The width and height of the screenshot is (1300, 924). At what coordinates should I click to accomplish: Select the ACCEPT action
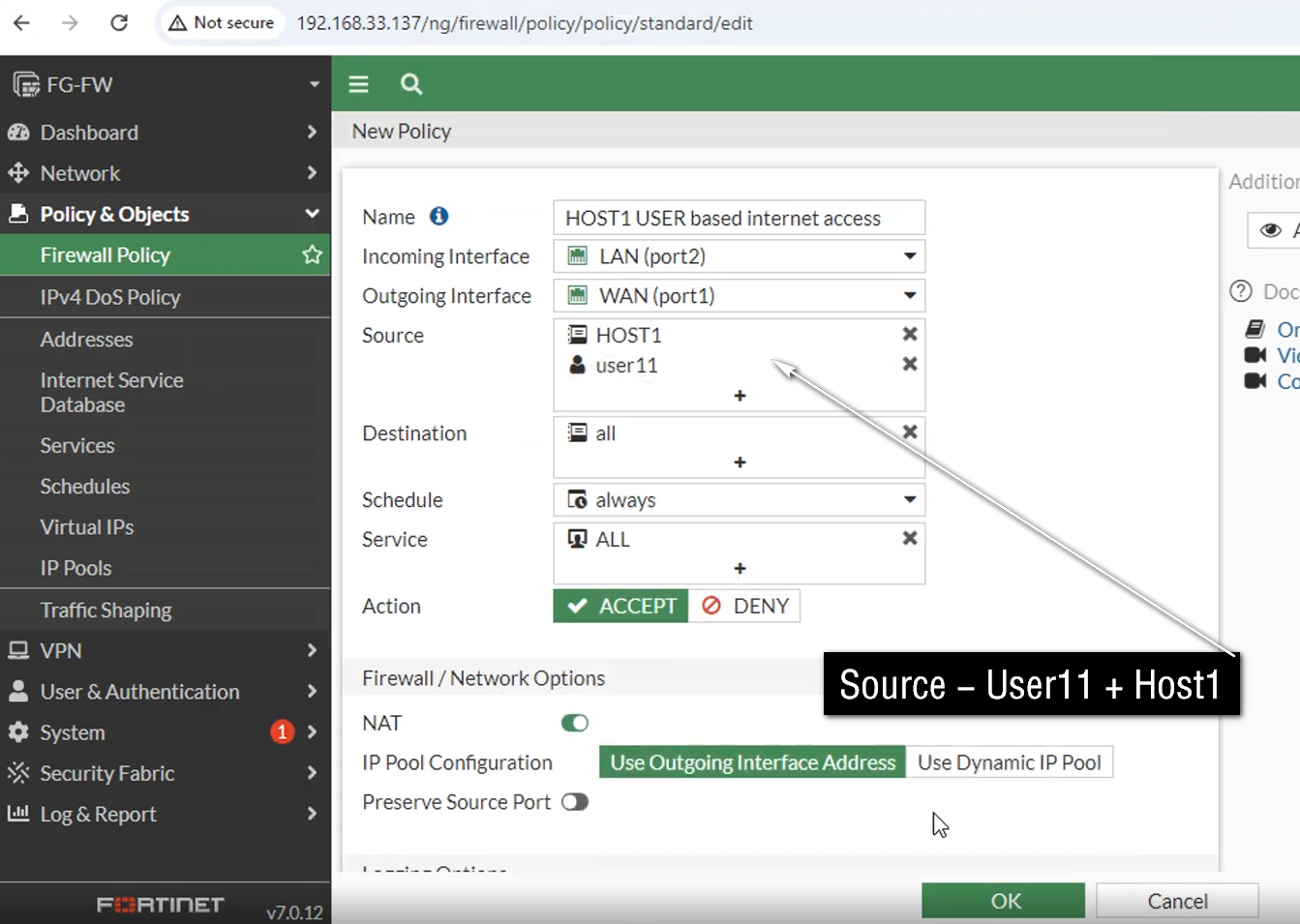(x=620, y=606)
